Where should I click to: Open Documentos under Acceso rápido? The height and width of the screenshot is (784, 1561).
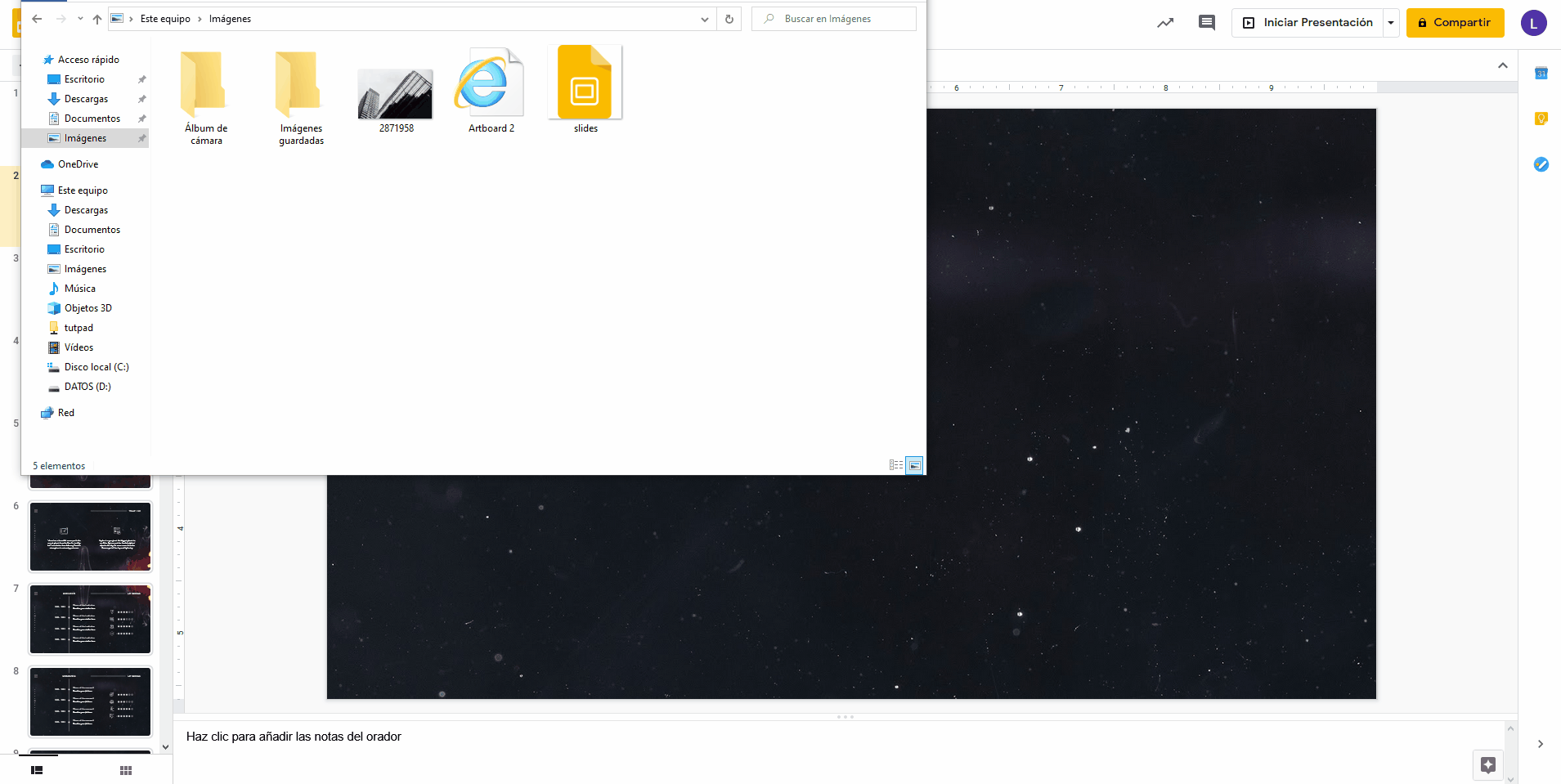pos(92,119)
